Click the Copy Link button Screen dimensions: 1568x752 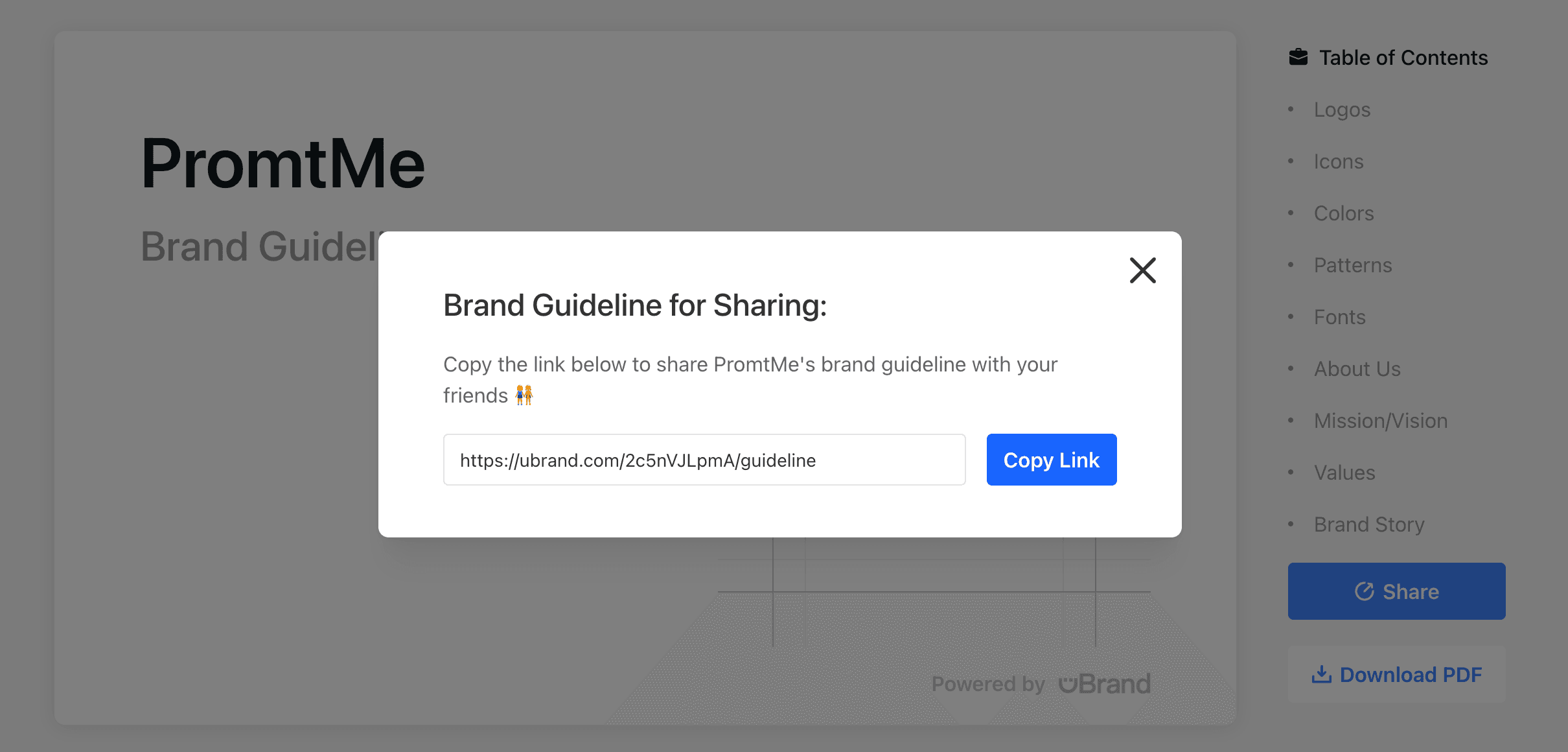coord(1052,460)
